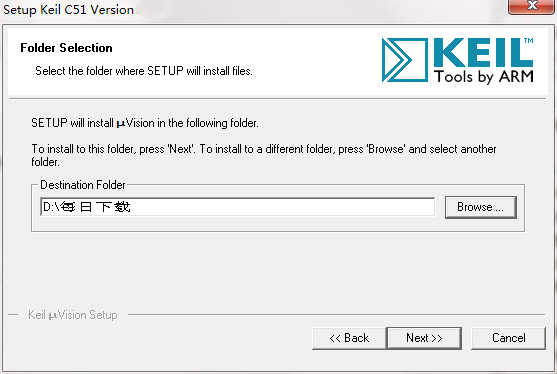Click the µ symbol in the µVision install text

point(121,124)
